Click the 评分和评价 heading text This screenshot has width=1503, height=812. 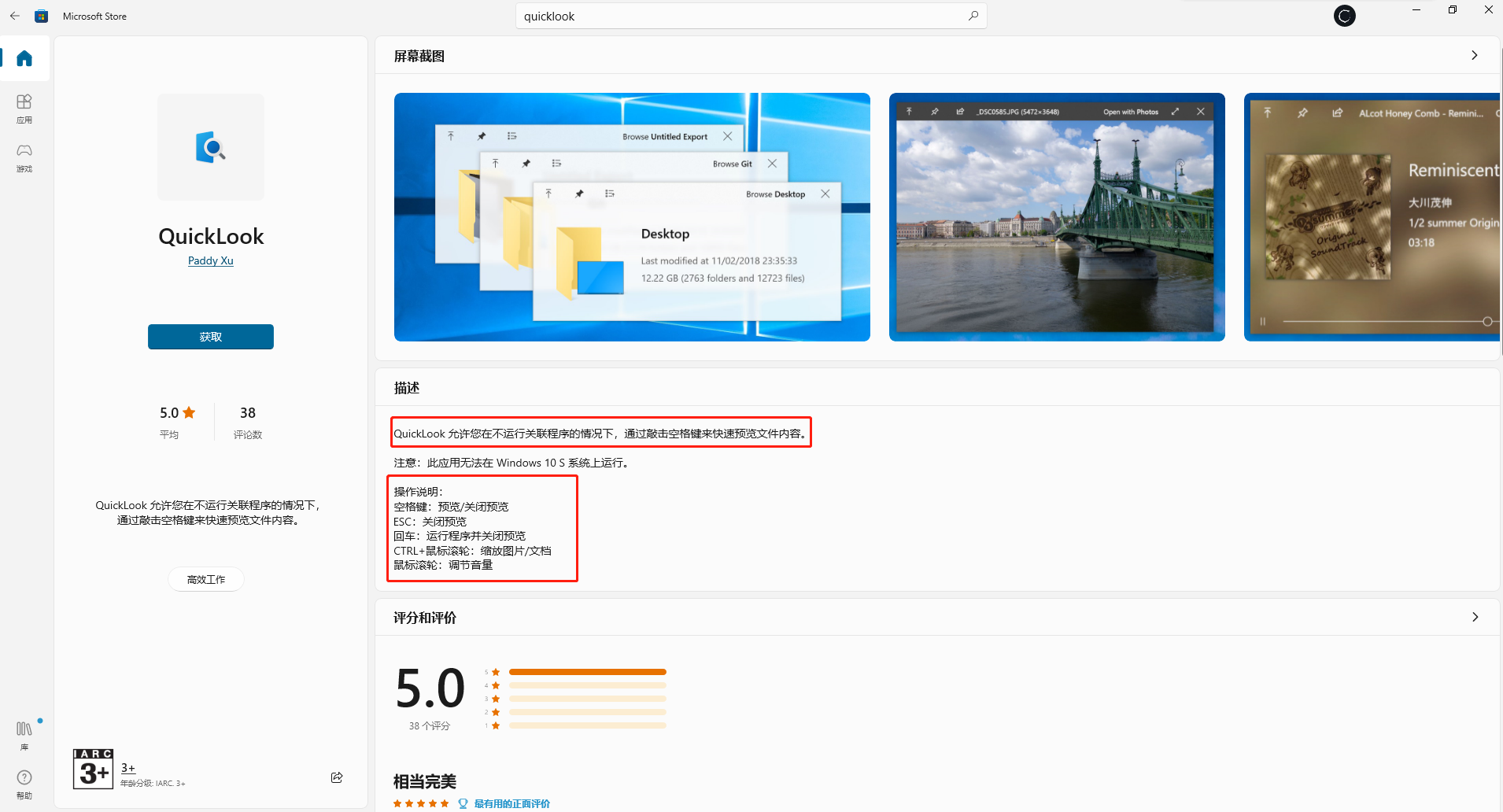425,618
